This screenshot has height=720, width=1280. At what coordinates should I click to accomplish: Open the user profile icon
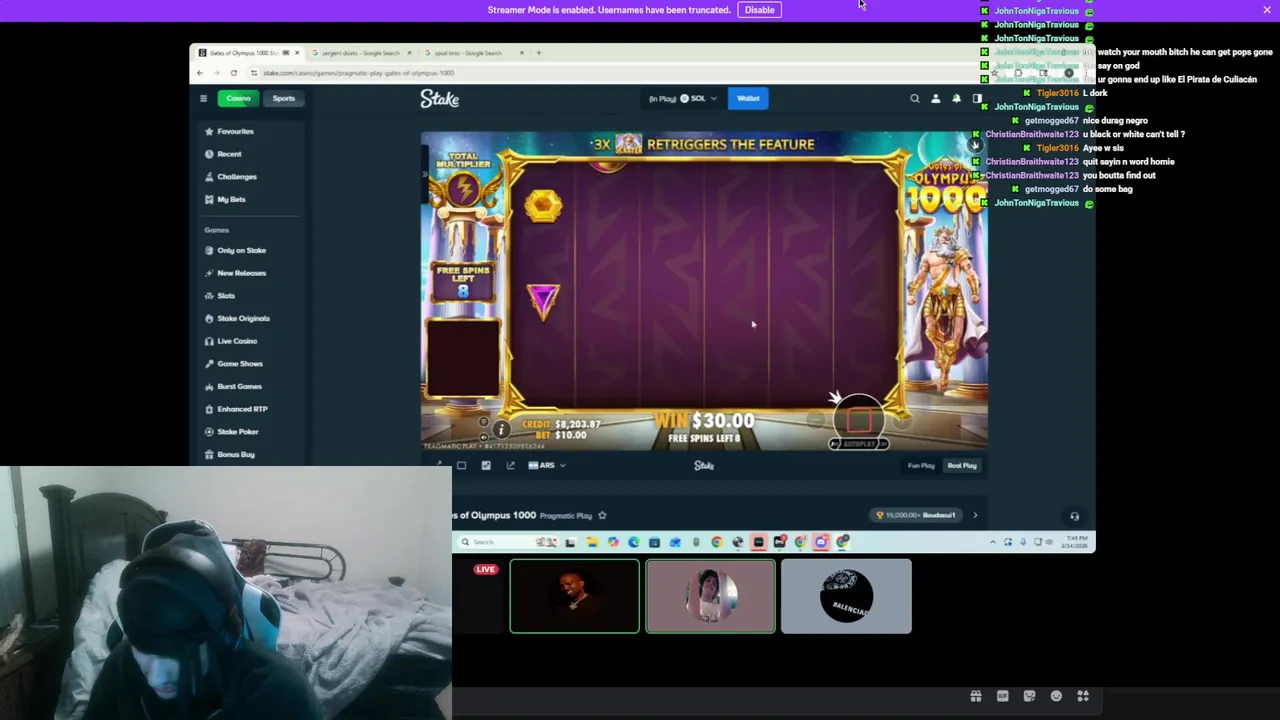(x=936, y=98)
